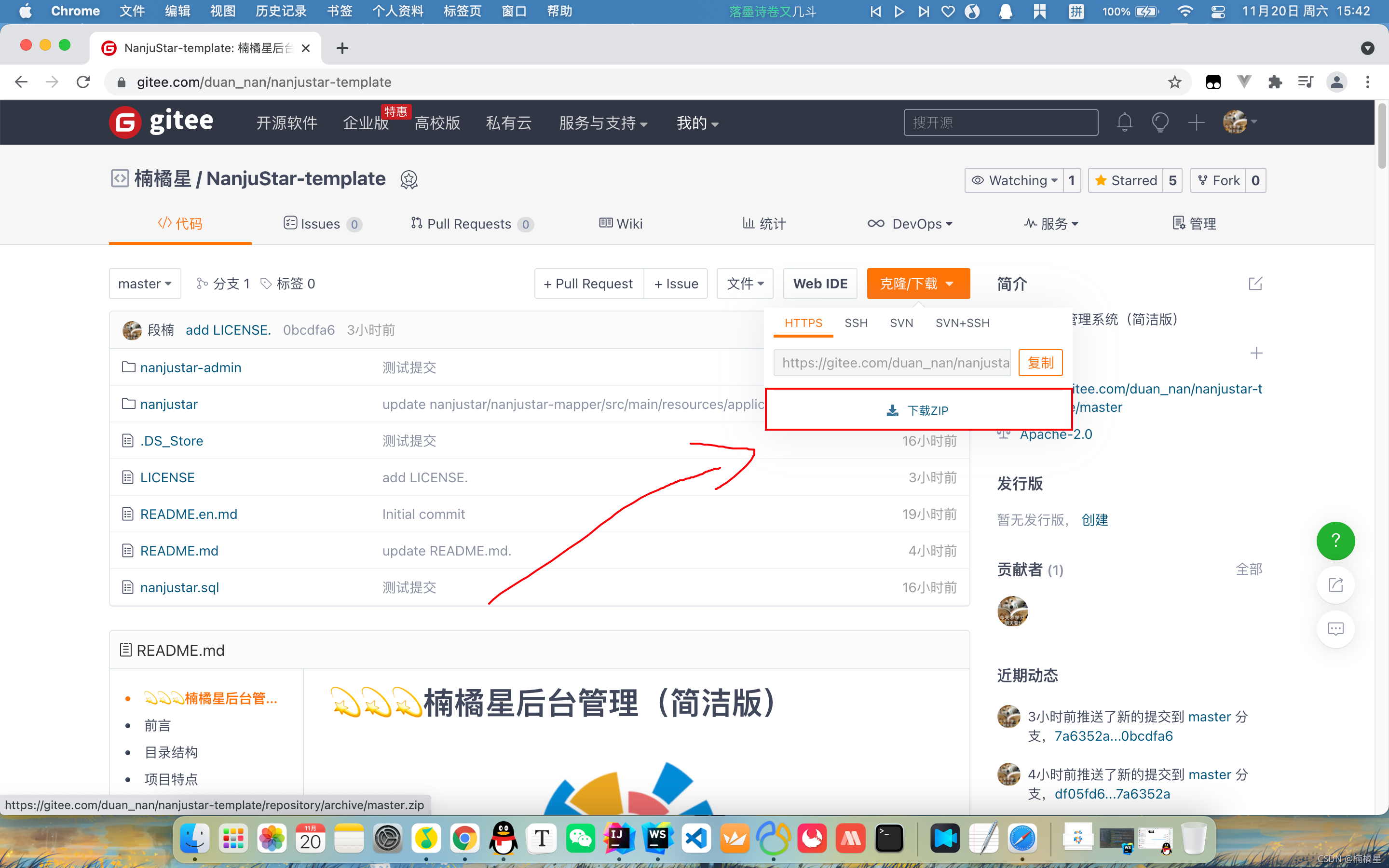
Task: Click the repository badge icon next to title
Action: (x=409, y=180)
